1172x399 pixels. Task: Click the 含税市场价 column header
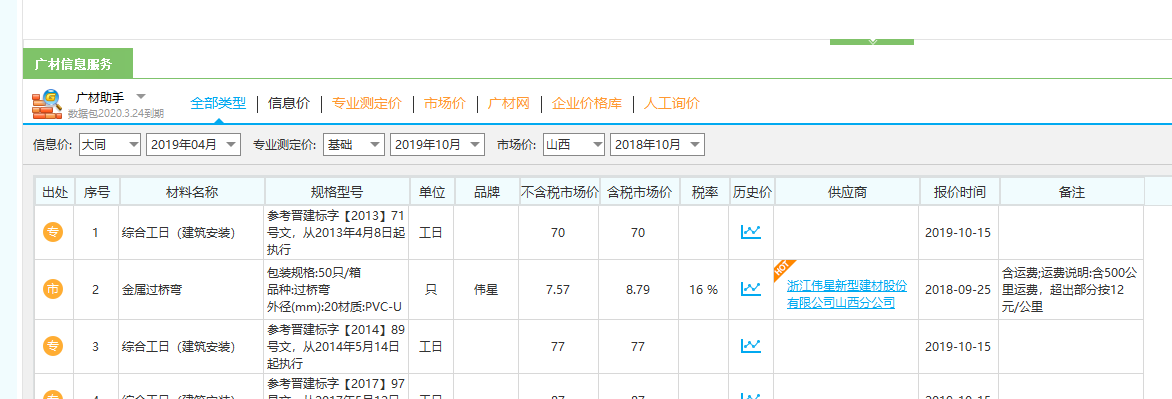click(639, 192)
